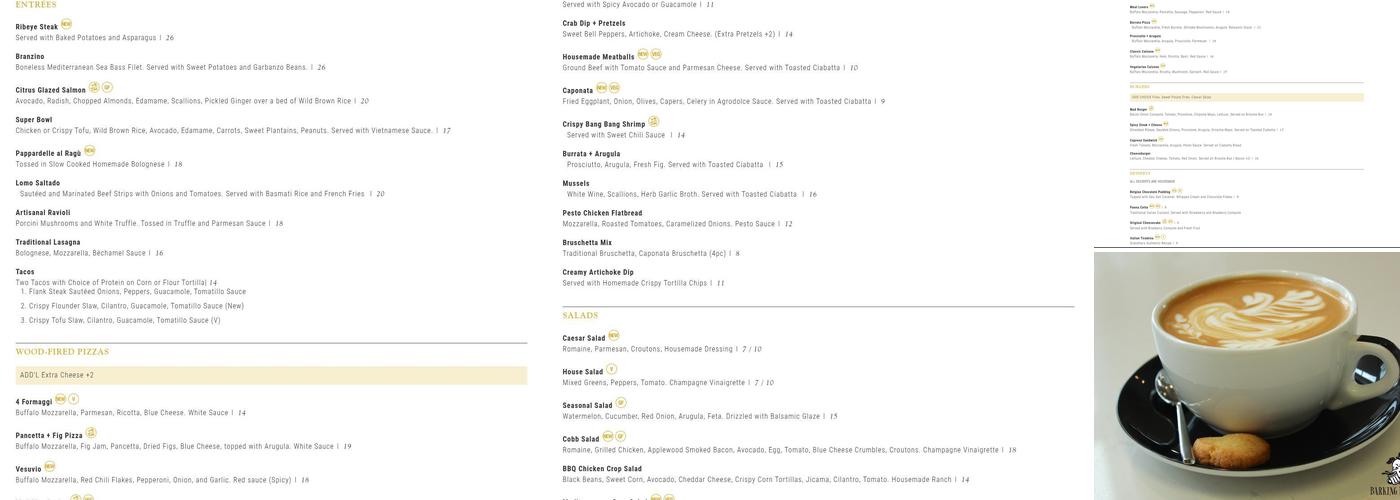This screenshot has width=1400, height=500.
Task: Click the Vesuvio pizza name
Action: click(29, 470)
